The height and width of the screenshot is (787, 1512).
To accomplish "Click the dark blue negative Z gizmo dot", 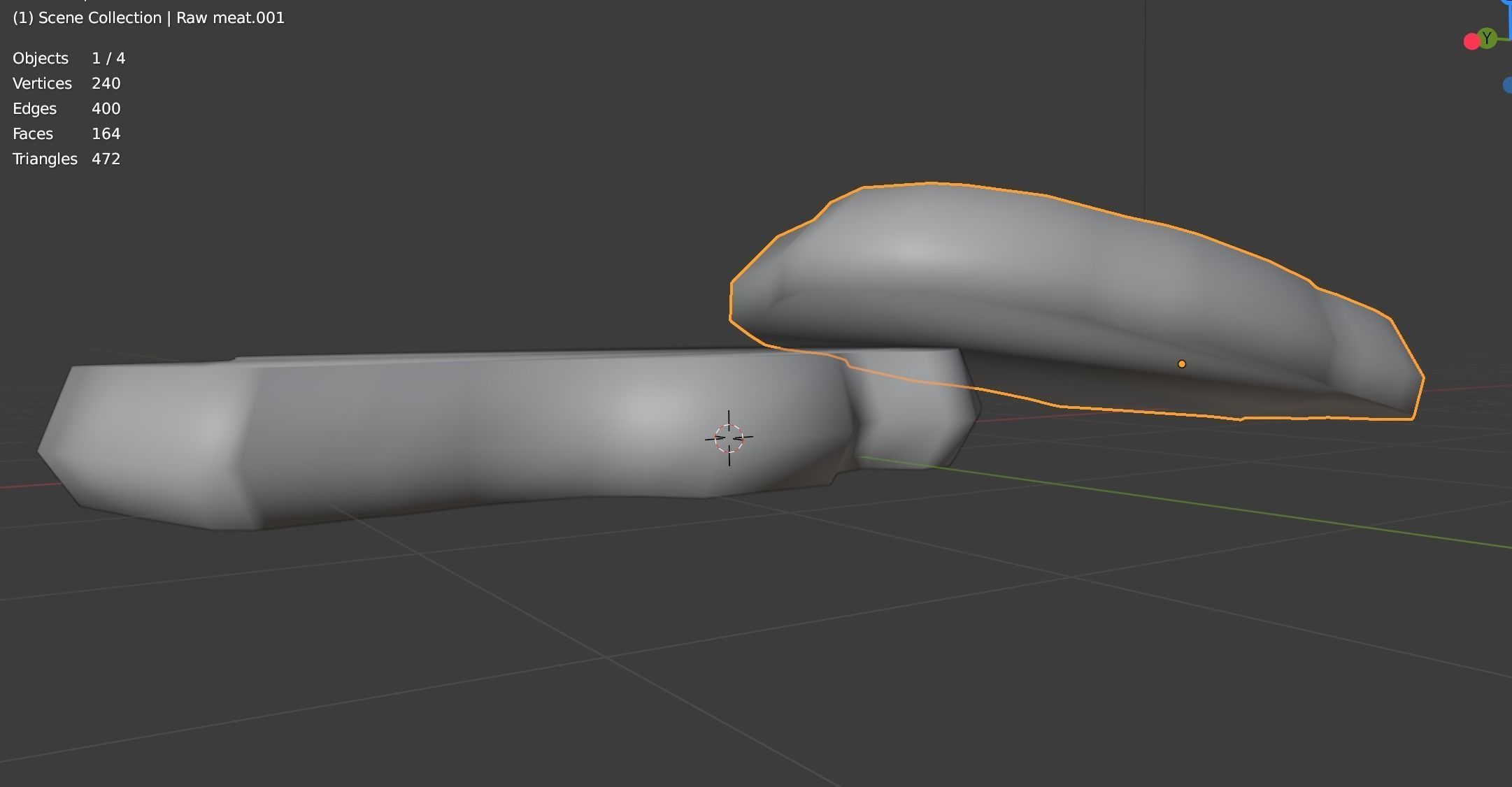I will click(x=1507, y=85).
